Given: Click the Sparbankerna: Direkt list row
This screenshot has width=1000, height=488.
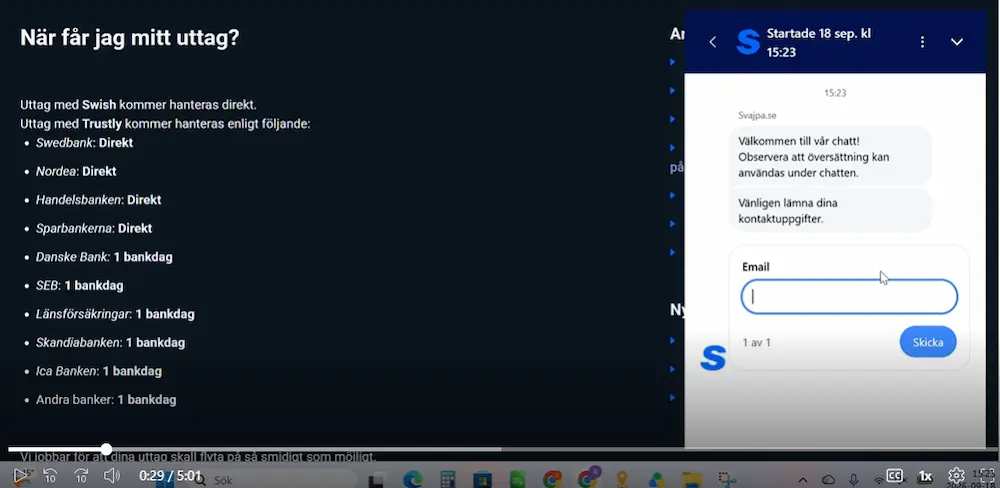Looking at the screenshot, I should pyautogui.click(x=94, y=228).
